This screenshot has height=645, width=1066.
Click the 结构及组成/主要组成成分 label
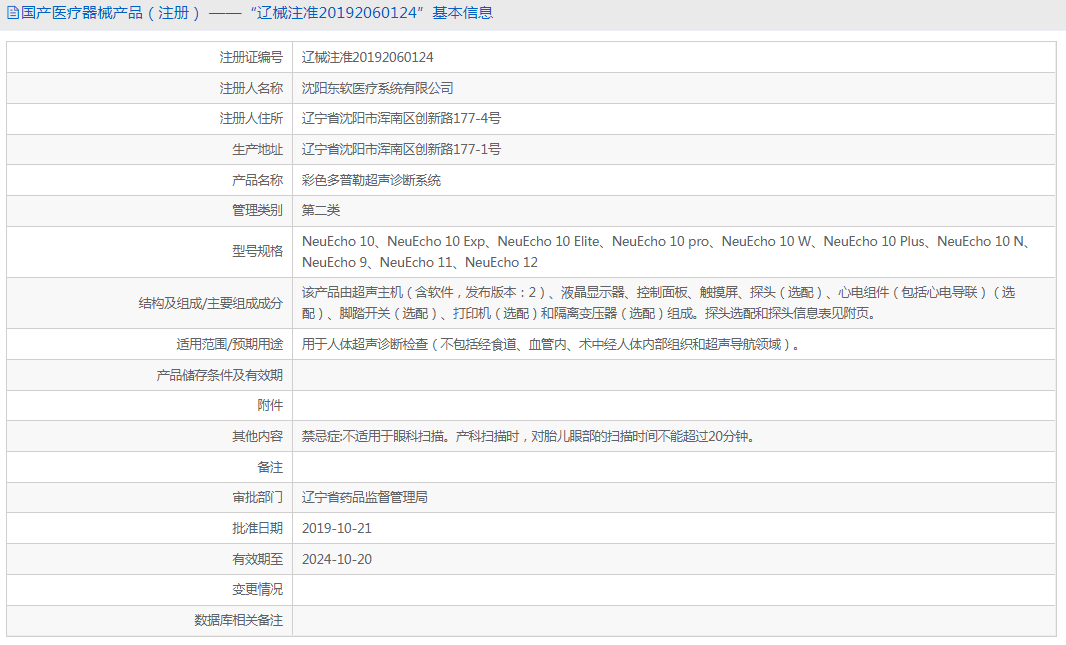pyautogui.click(x=210, y=303)
